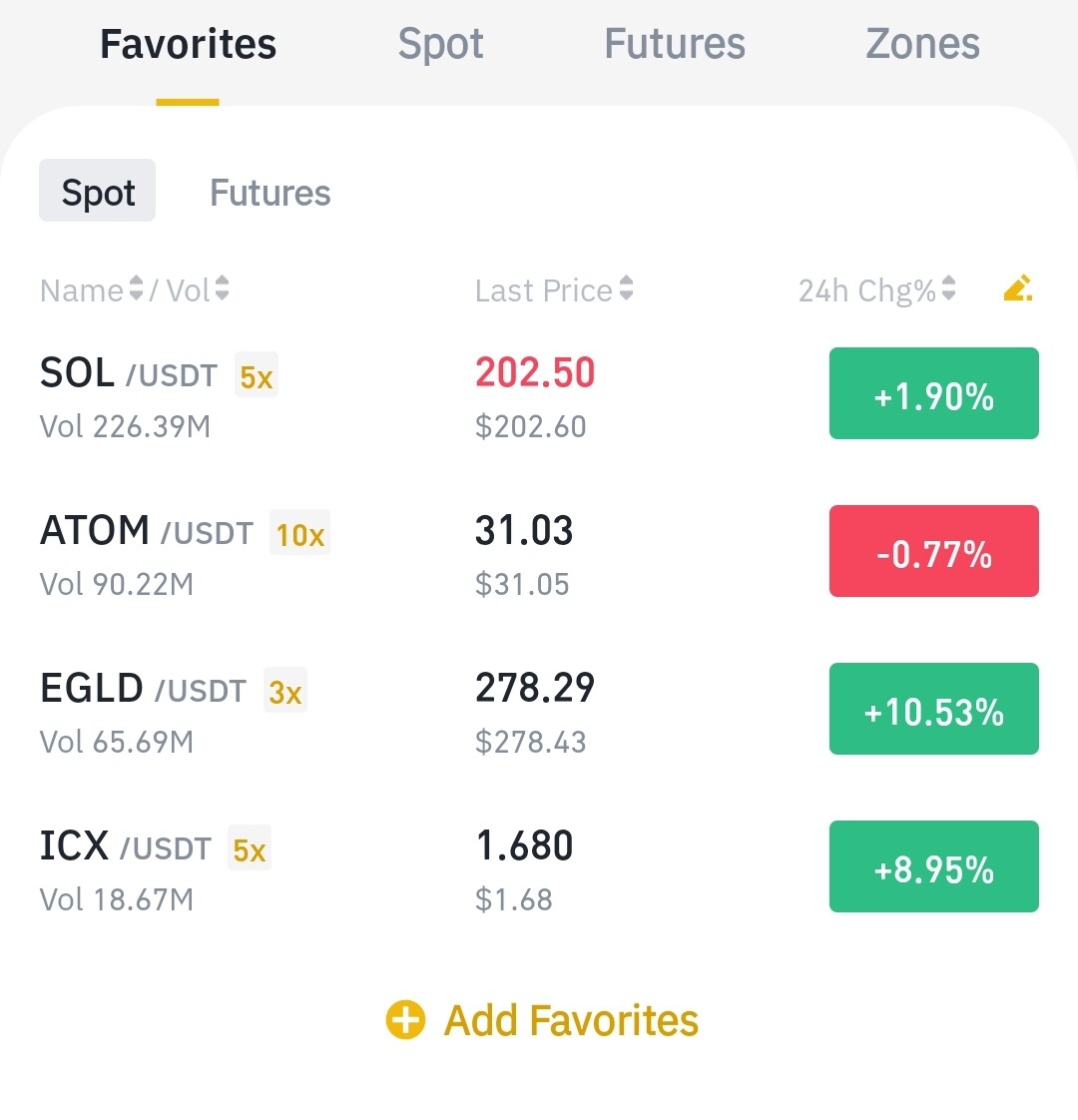Tap the 5x leverage badge on SOL
Screen dimensions: 1078x1120
pyautogui.click(x=257, y=376)
